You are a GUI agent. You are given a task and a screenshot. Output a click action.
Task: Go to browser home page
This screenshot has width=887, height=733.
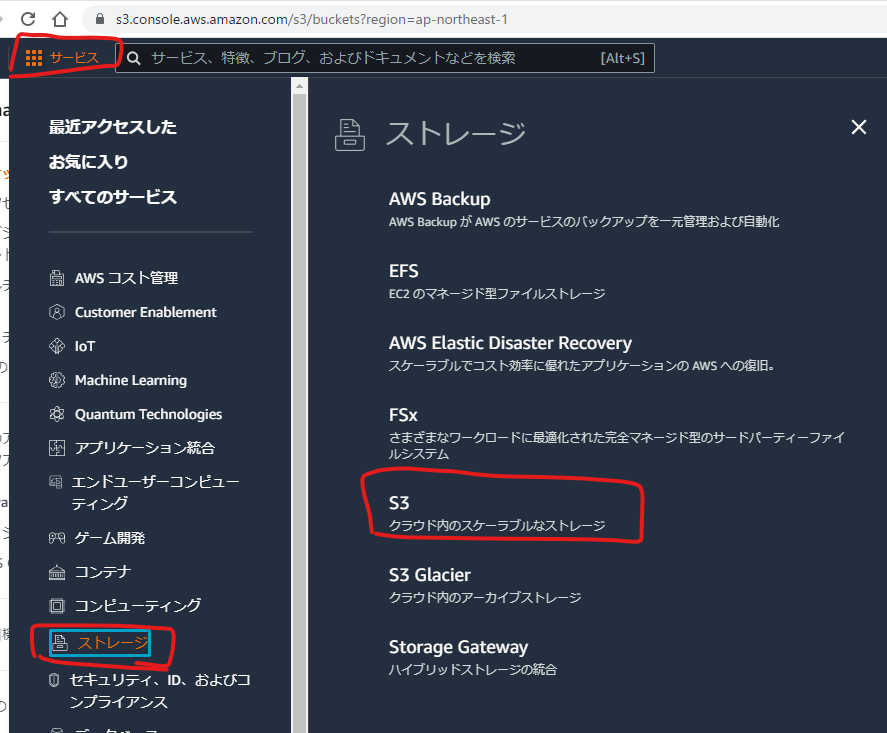tap(60, 19)
